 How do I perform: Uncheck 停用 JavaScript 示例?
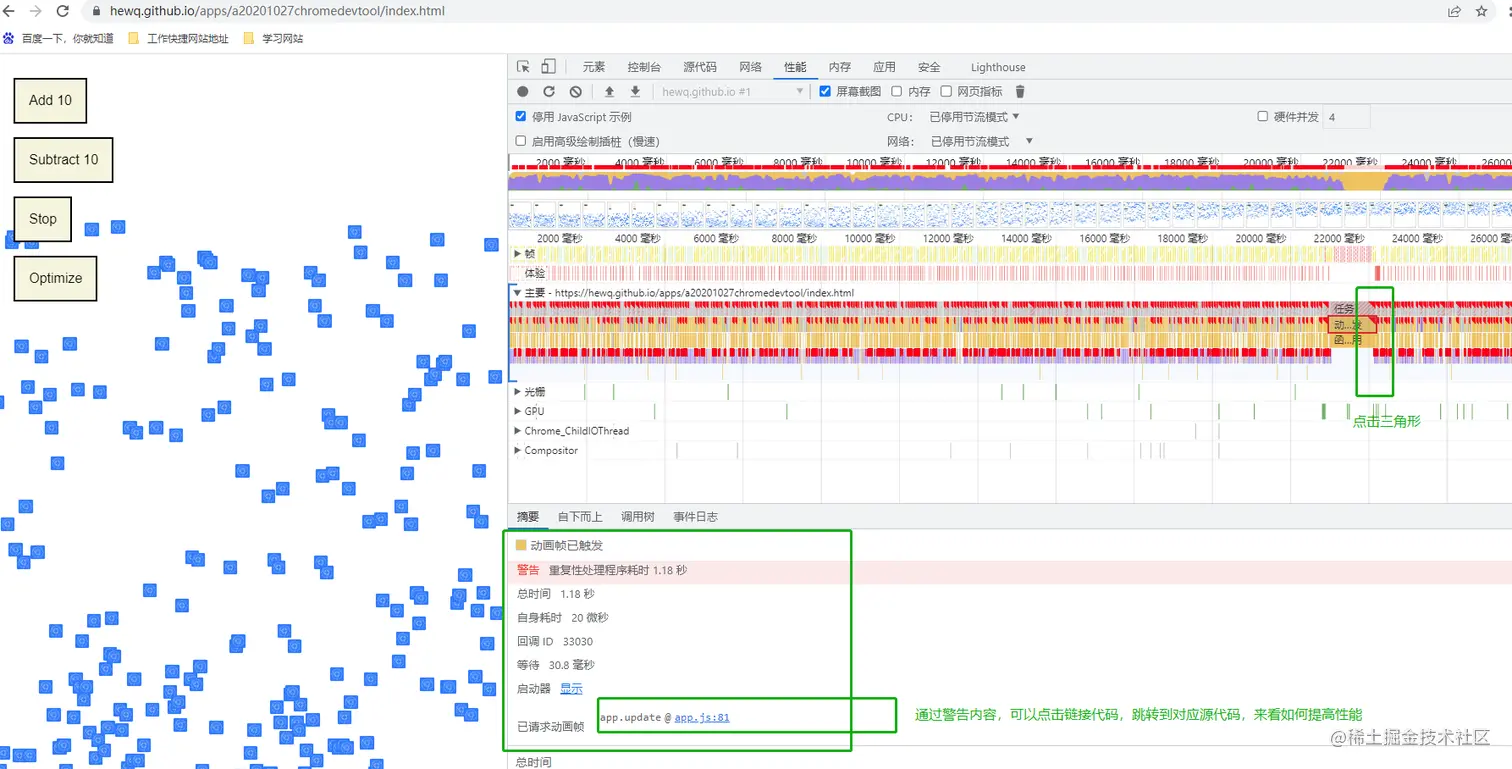point(520,117)
